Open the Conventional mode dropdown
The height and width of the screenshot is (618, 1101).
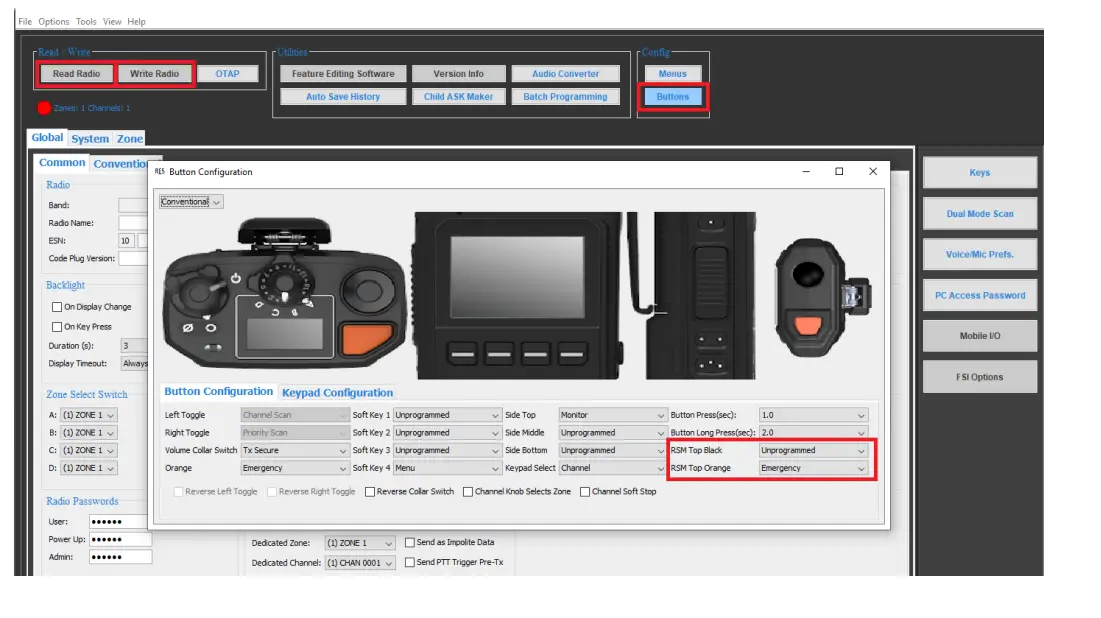click(191, 202)
